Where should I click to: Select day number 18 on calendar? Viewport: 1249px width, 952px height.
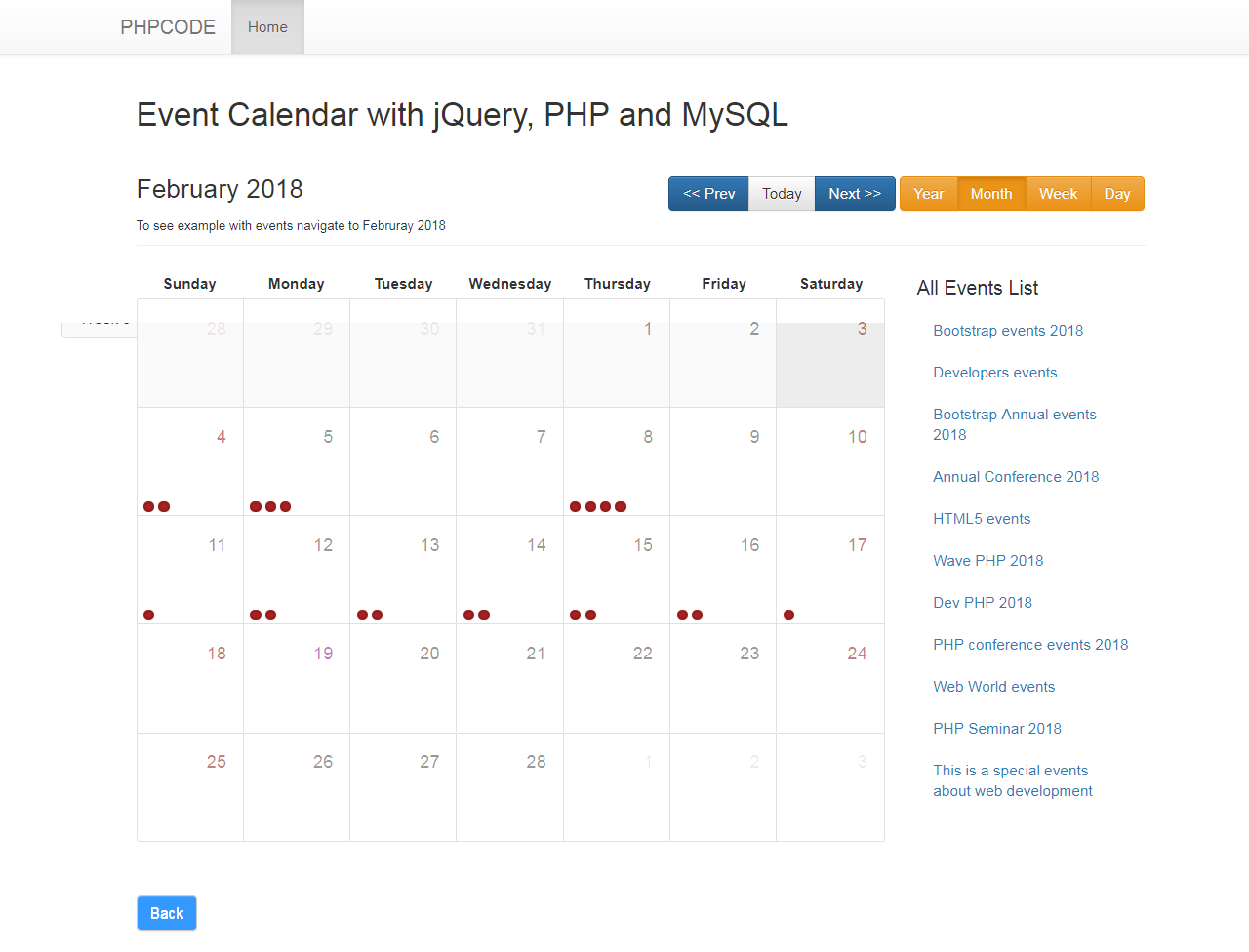(217, 654)
